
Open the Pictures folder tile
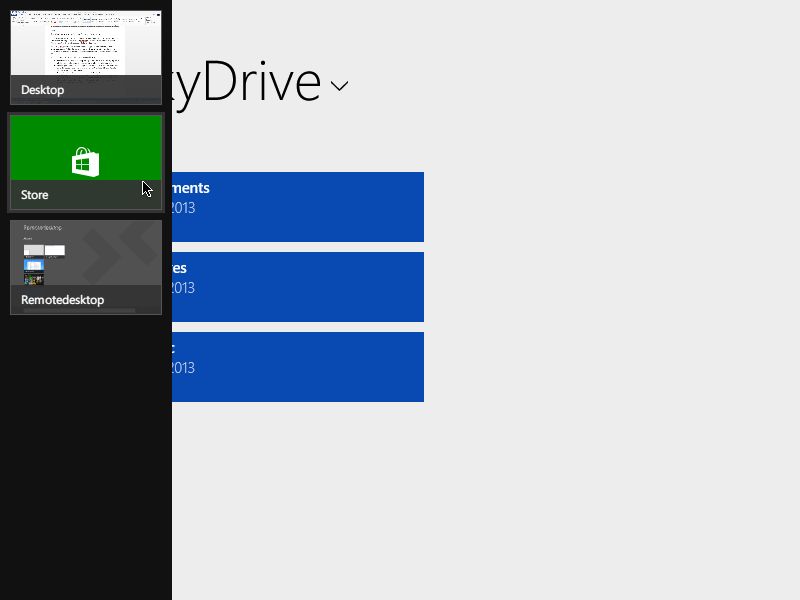[x=298, y=287]
